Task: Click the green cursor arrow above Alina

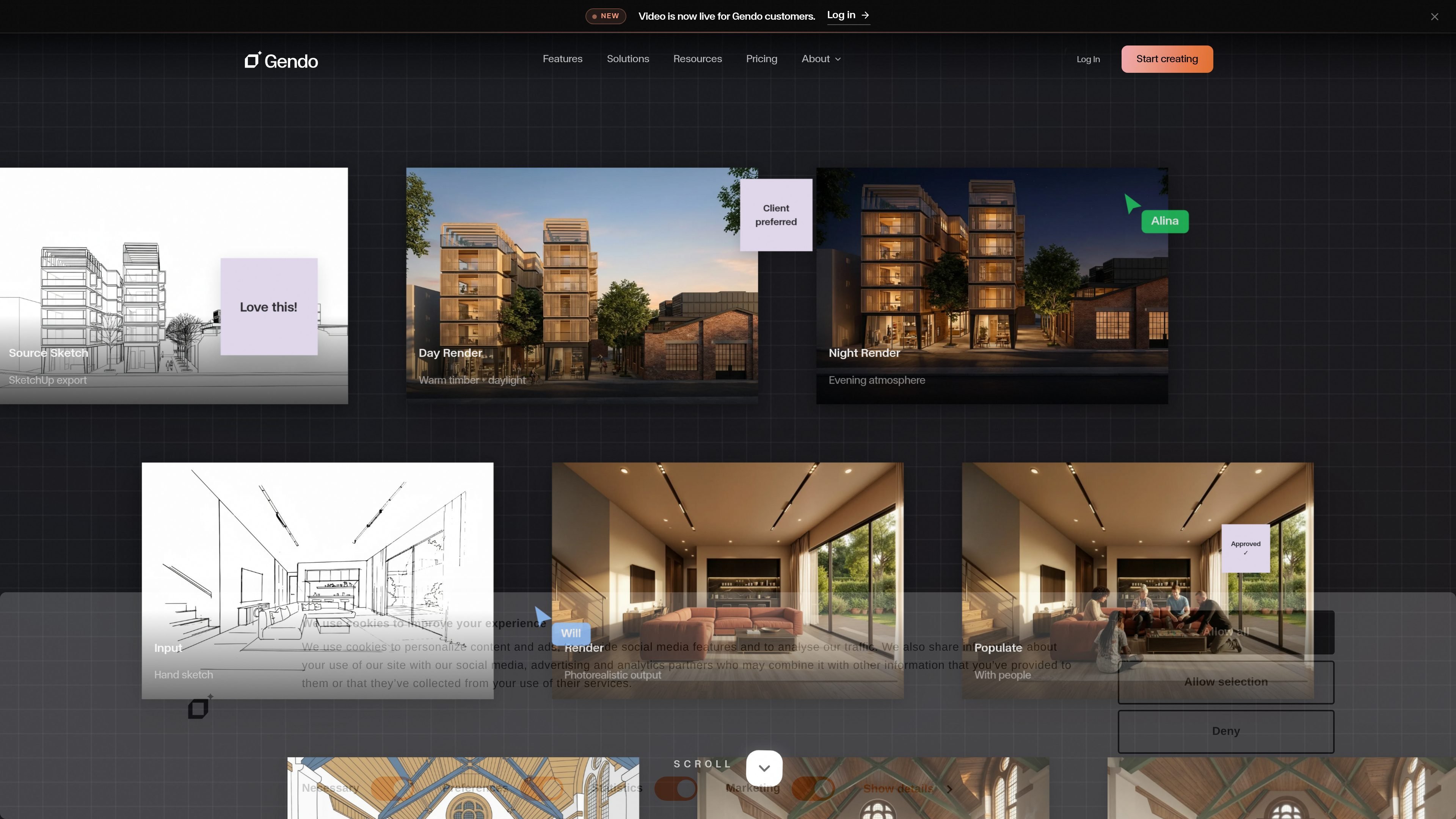Action: (1132, 204)
